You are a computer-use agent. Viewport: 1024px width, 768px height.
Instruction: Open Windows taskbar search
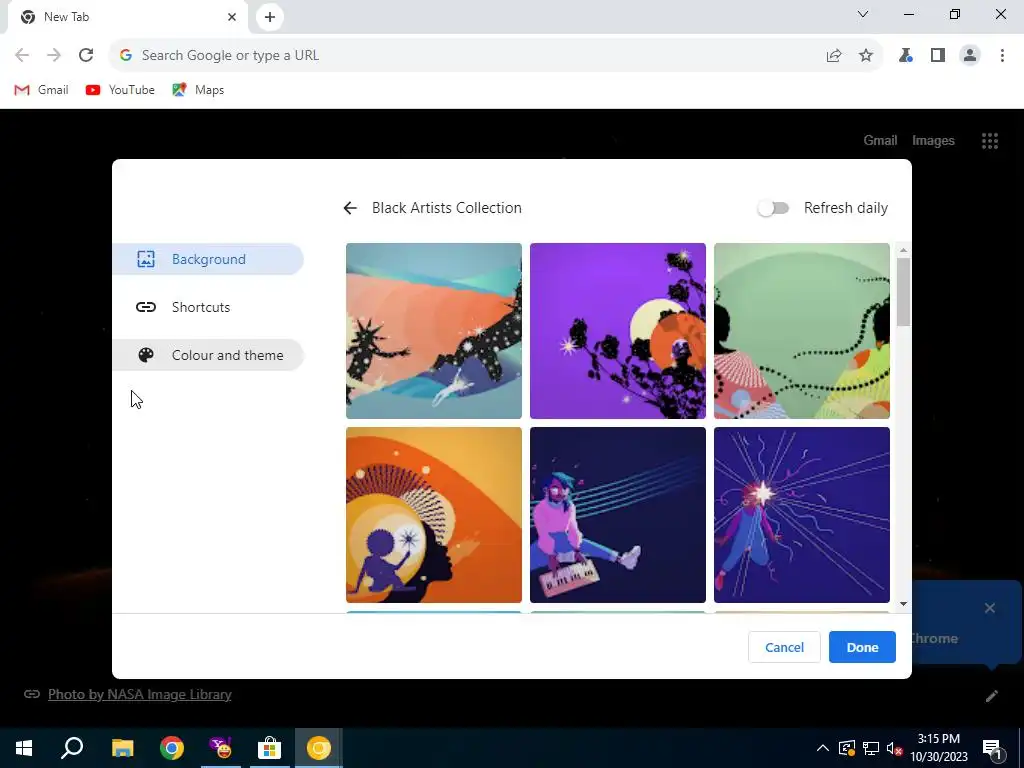[72, 748]
